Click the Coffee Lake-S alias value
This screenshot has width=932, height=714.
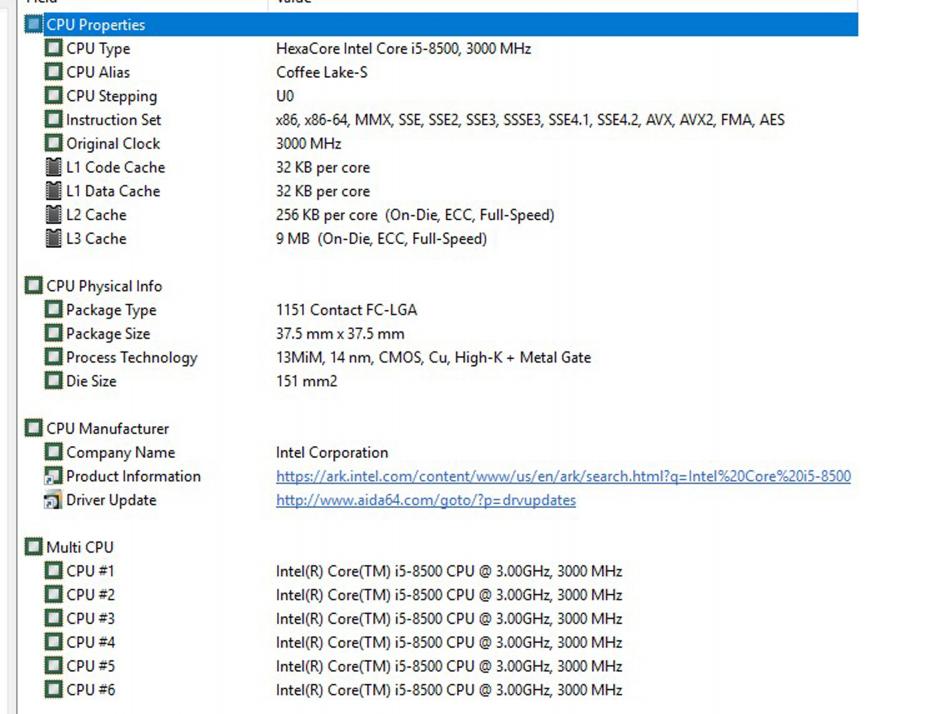click(322, 72)
